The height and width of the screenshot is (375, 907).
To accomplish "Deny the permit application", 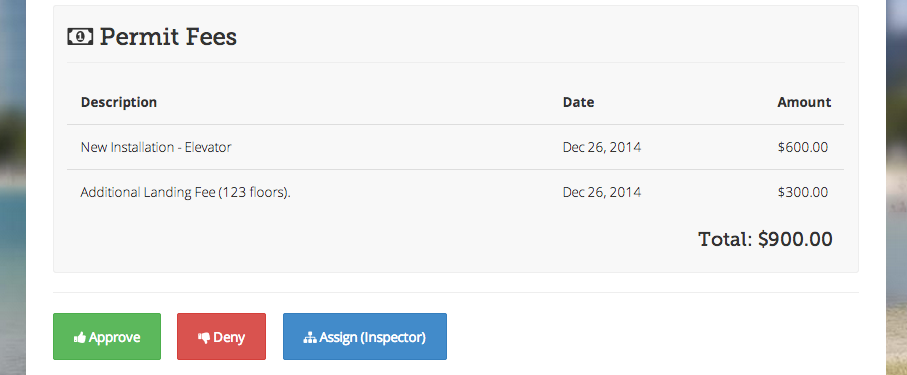I will [x=222, y=337].
